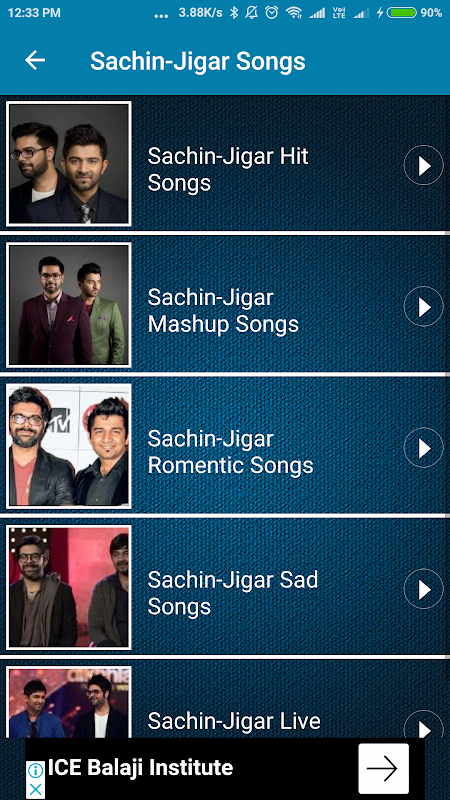450x800 pixels.
Task: Play Sachin-Jigar Romentic Songs
Action: click(423, 448)
